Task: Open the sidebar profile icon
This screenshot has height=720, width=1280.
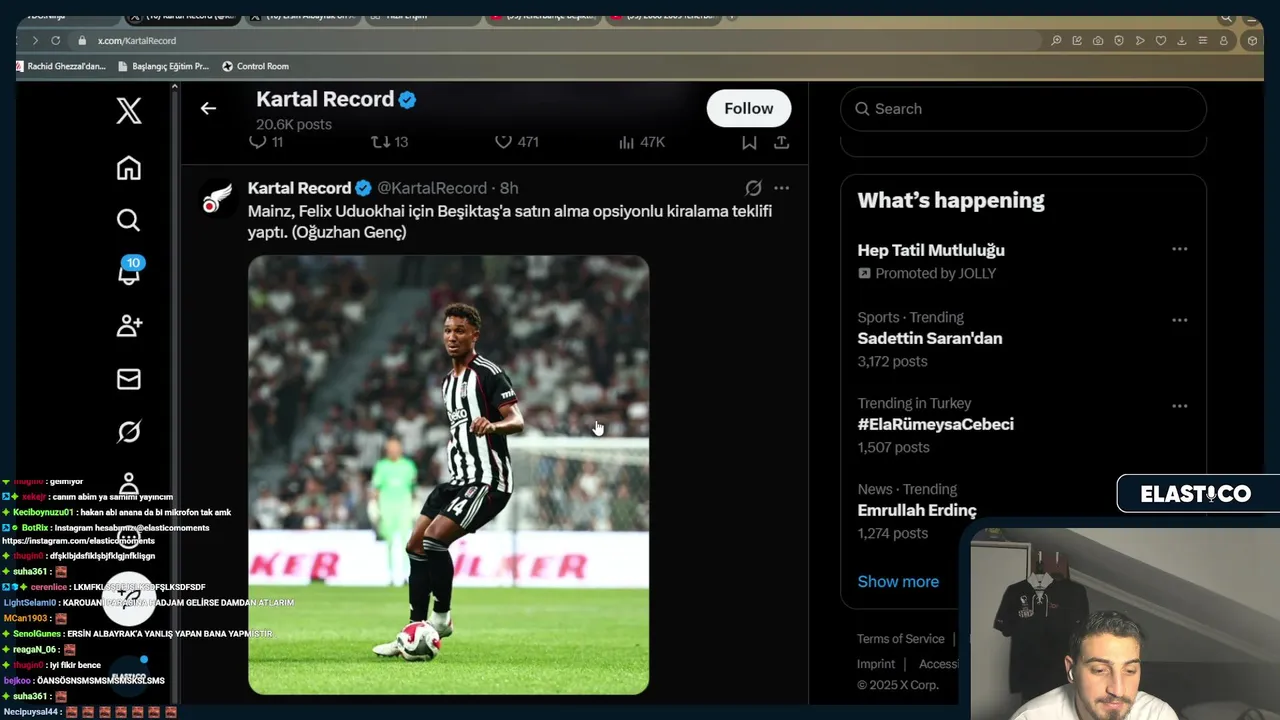Action: [129, 484]
